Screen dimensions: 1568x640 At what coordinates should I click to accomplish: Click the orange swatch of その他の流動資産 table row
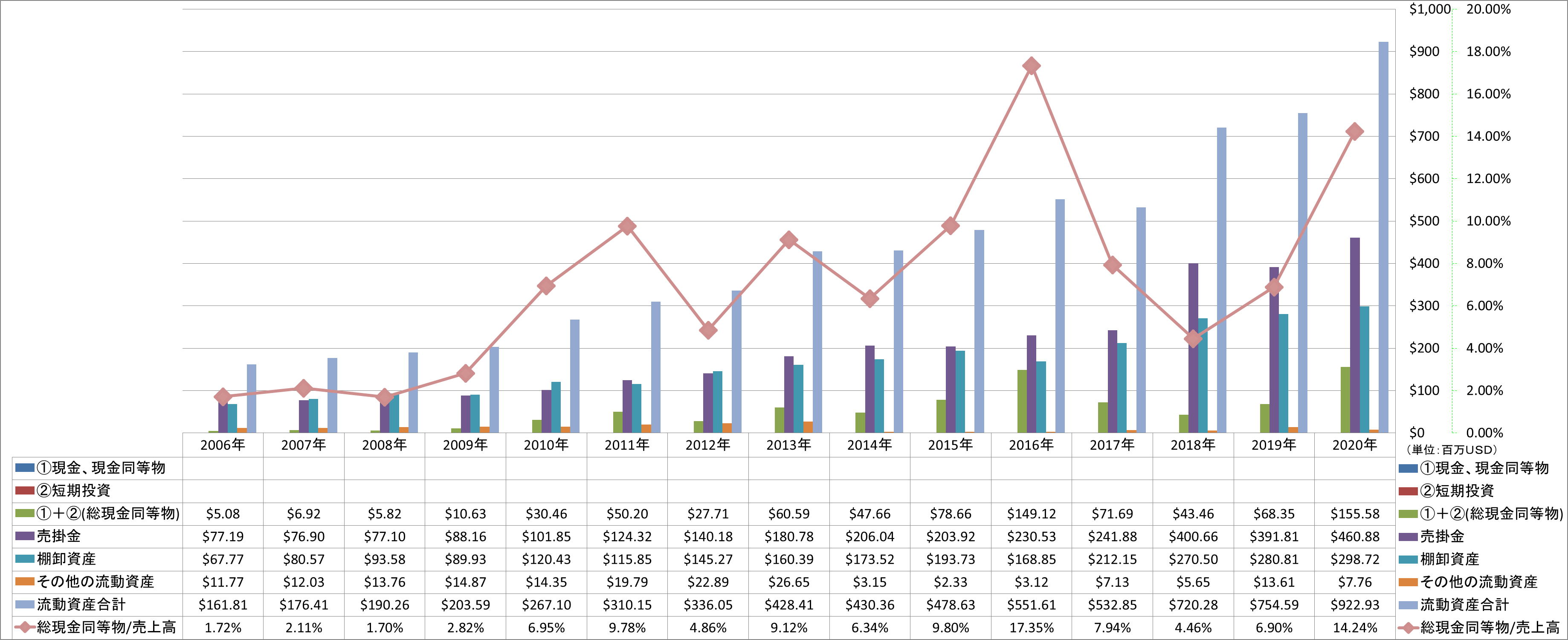point(24,582)
